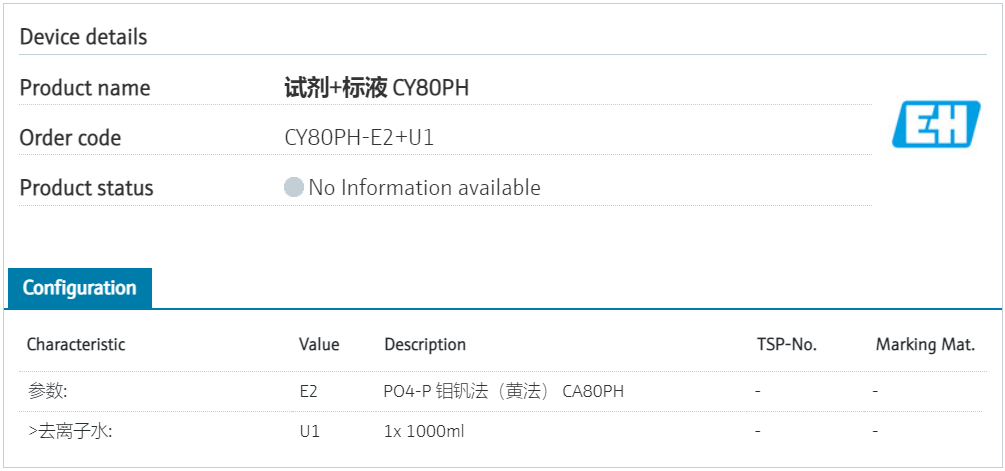Click the Description column header

(x=425, y=345)
